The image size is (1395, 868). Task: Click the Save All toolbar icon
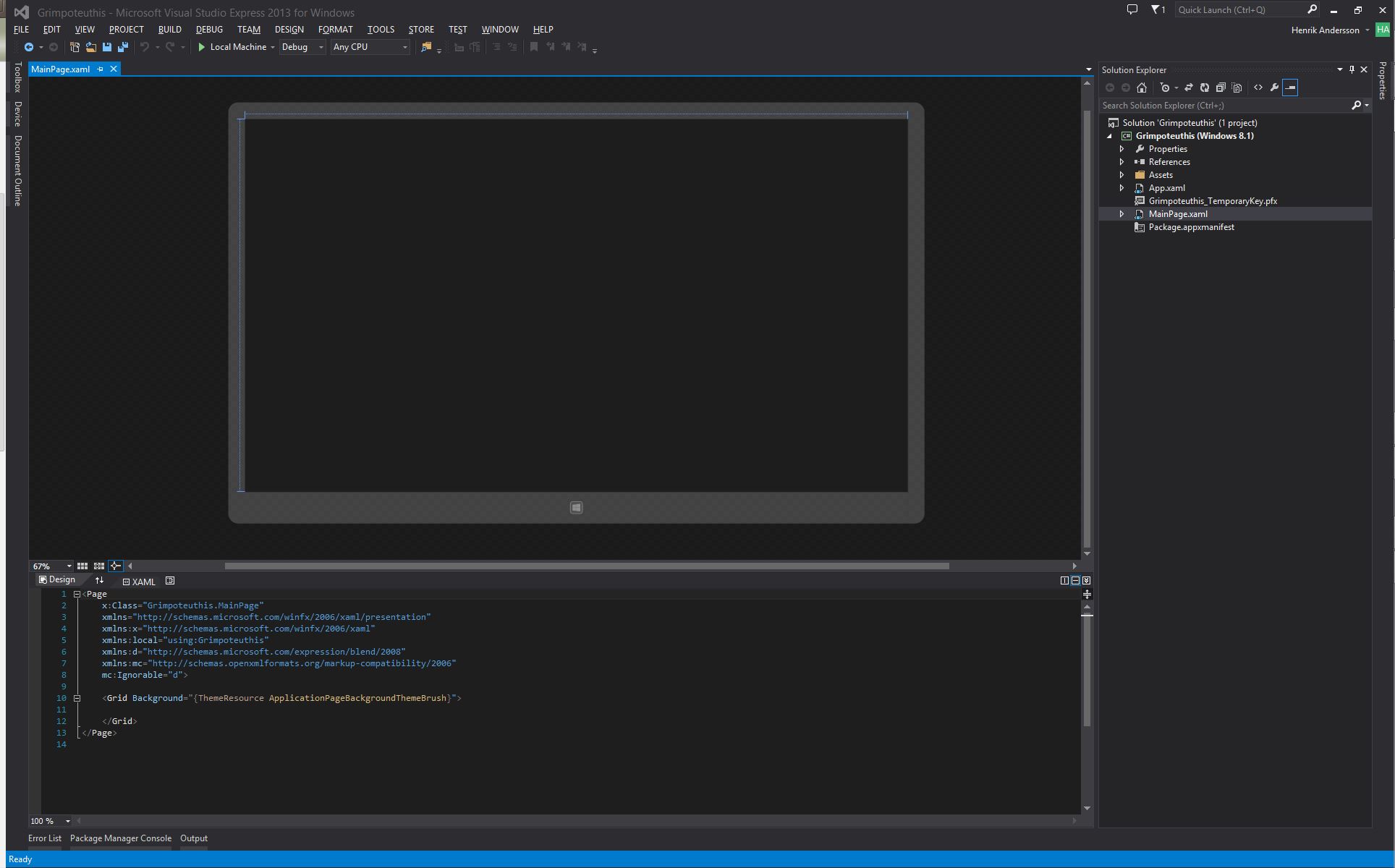122,47
